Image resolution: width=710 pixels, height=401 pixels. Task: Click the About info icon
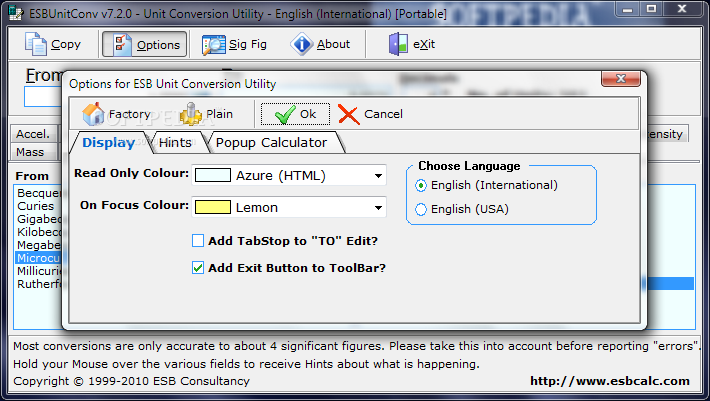tap(302, 44)
